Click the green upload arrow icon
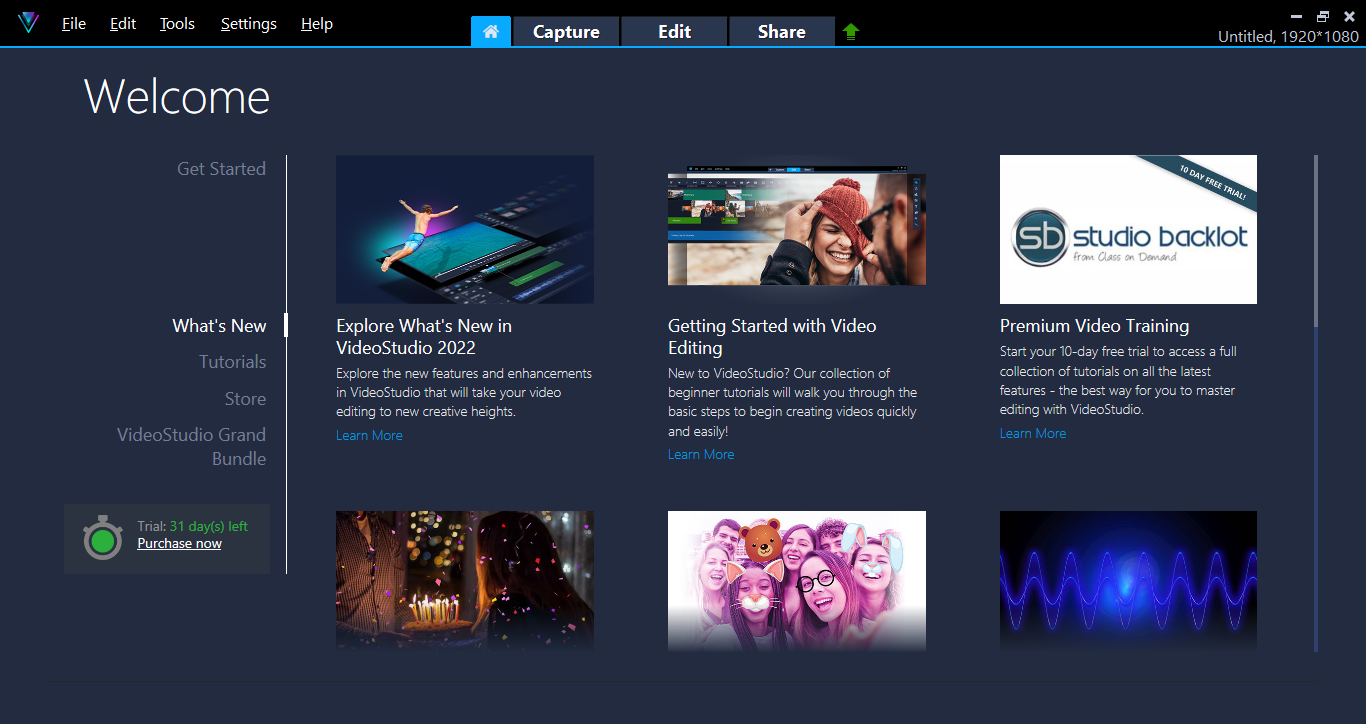The height and width of the screenshot is (724, 1366). point(851,31)
